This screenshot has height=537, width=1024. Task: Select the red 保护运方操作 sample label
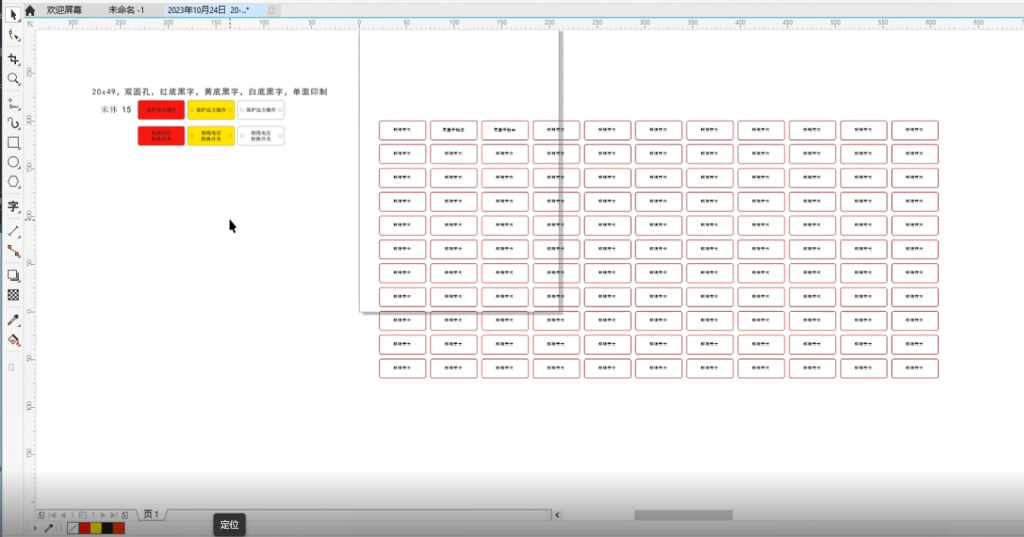pyautogui.click(x=161, y=110)
